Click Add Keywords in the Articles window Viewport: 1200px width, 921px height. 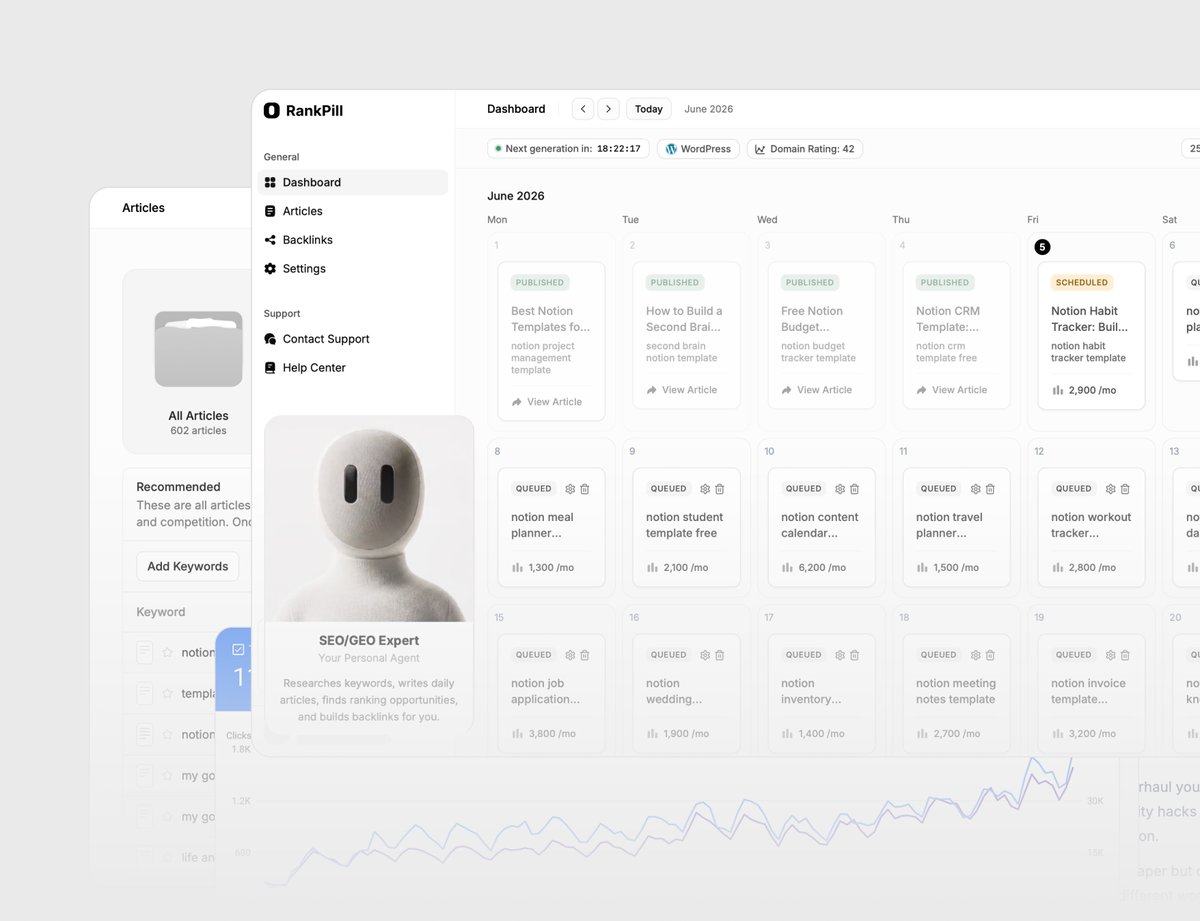point(188,566)
